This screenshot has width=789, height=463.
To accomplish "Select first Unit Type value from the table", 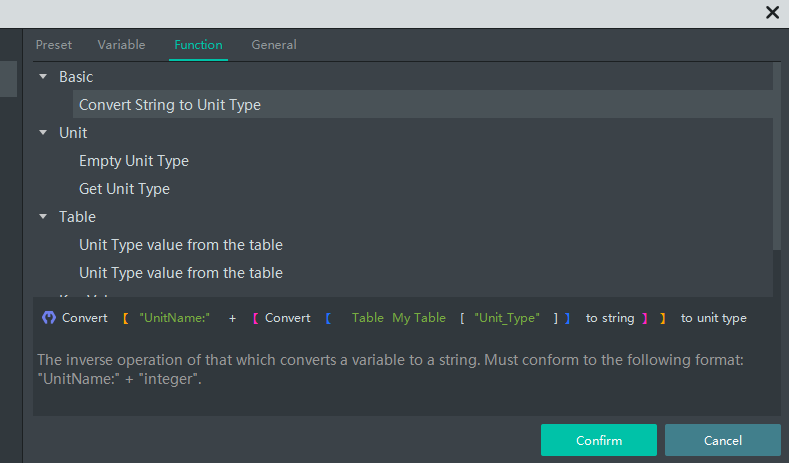I will pos(181,244).
